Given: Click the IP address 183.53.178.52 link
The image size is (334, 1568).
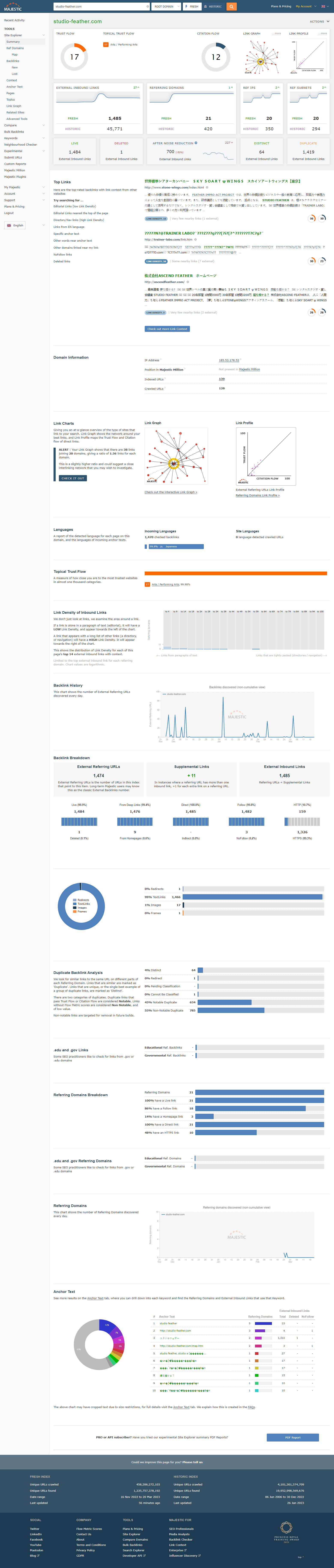Looking at the screenshot, I should pyautogui.click(x=229, y=360).
